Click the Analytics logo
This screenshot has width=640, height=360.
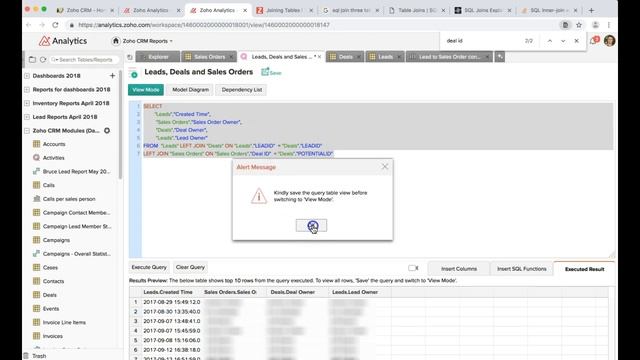(62, 41)
